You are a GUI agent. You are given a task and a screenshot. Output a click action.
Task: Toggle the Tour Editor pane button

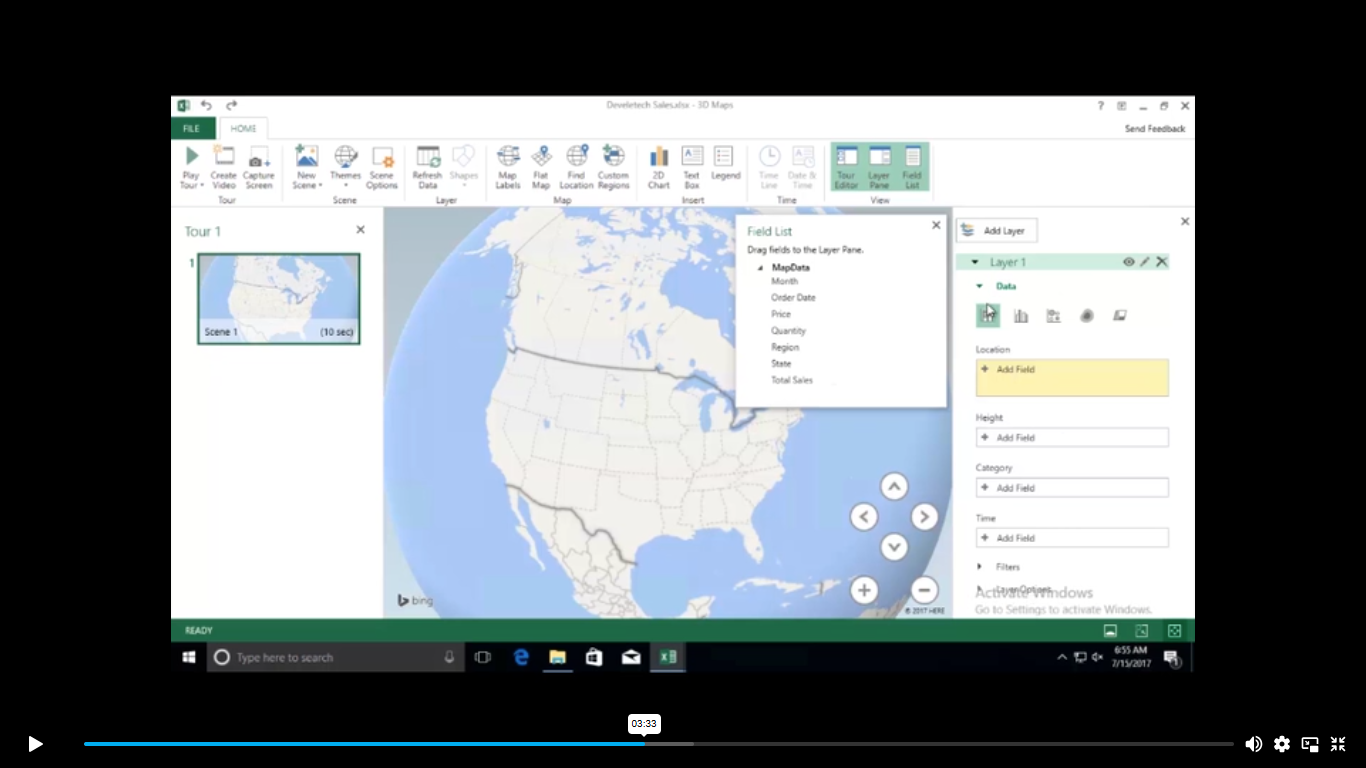point(846,166)
